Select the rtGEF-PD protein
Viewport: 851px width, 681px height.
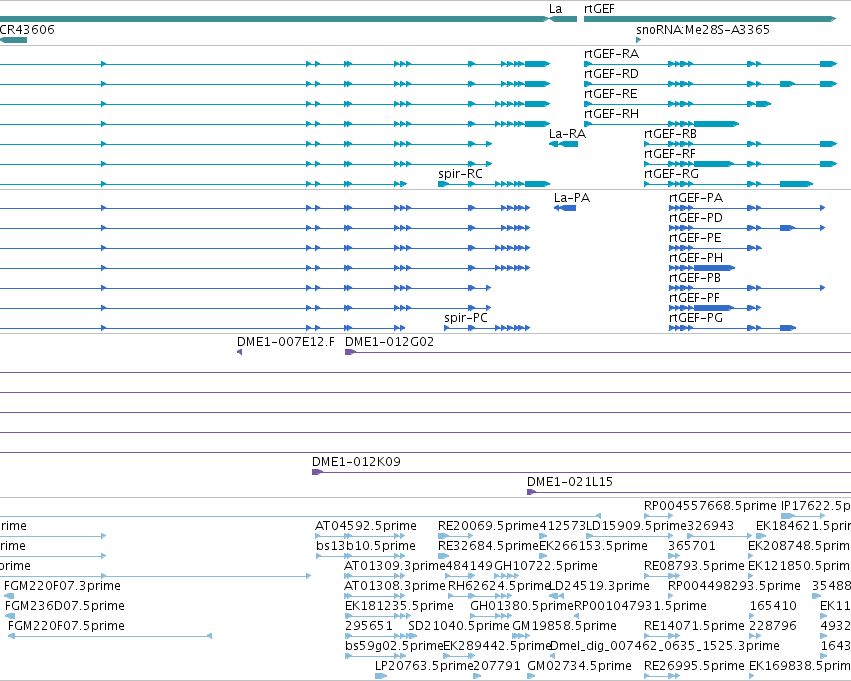pos(696,218)
